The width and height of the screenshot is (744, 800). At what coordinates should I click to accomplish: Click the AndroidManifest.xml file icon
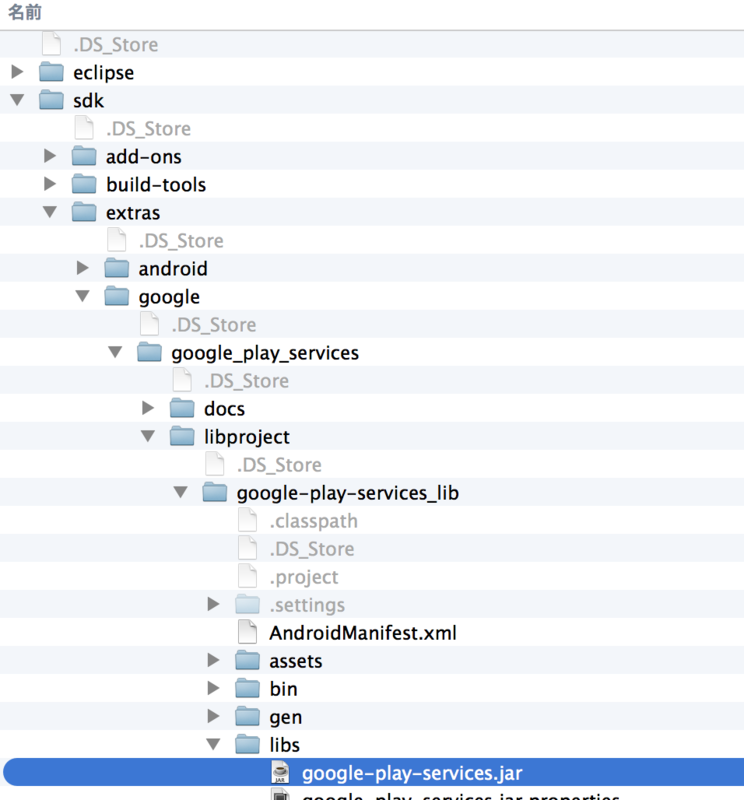click(x=247, y=632)
